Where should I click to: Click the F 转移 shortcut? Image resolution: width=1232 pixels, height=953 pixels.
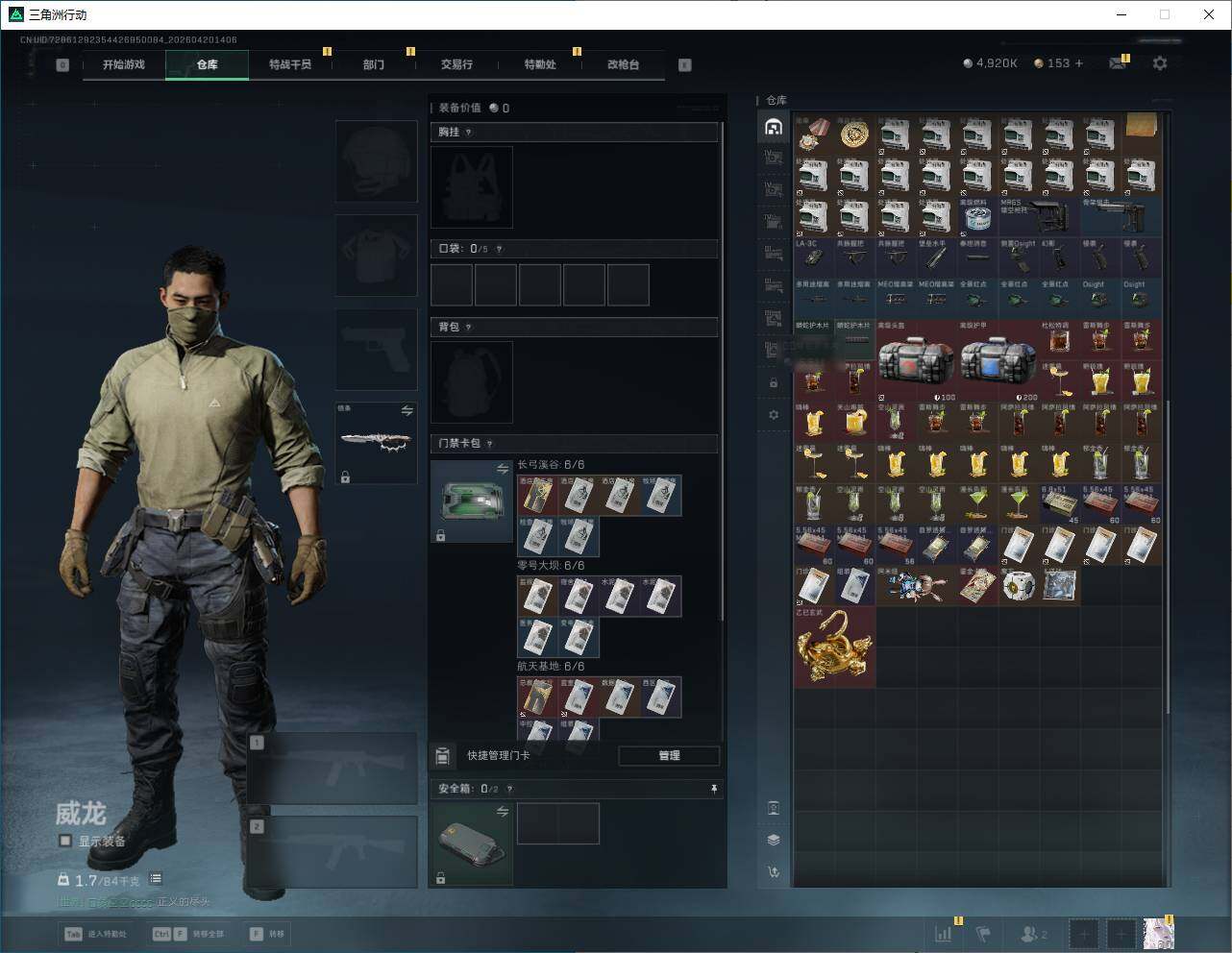268,934
